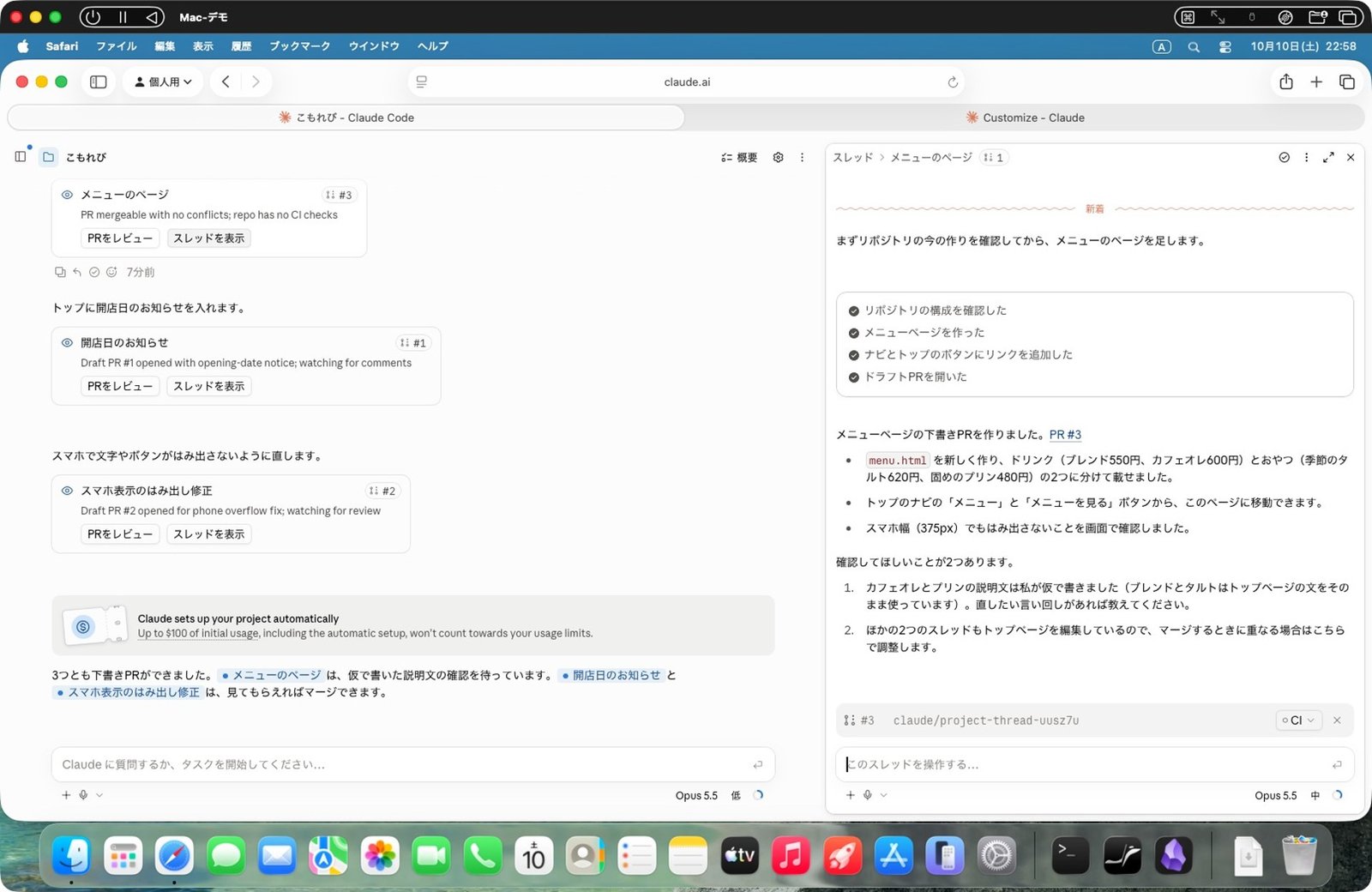This screenshot has height=892, width=1372.
Task: Click PR badge #1 on 開店日のお知らせ card
Action: [413, 343]
